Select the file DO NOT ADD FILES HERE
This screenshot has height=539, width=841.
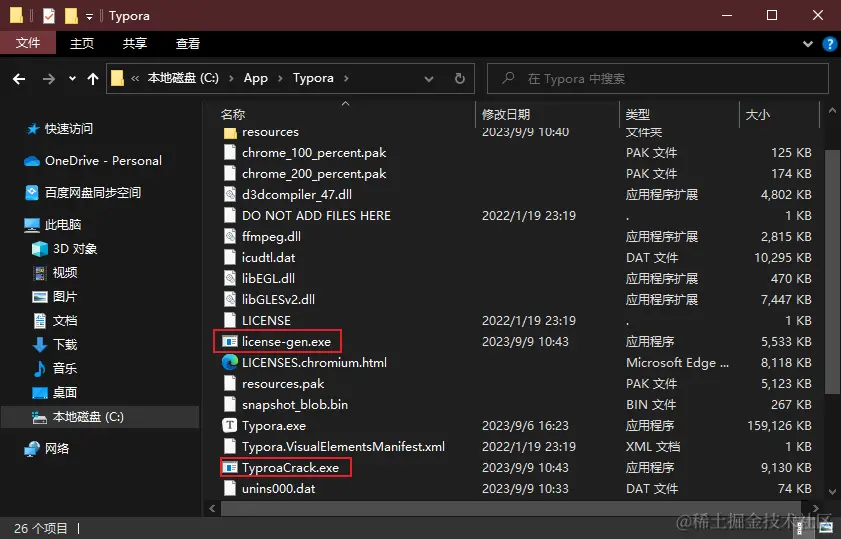[316, 216]
